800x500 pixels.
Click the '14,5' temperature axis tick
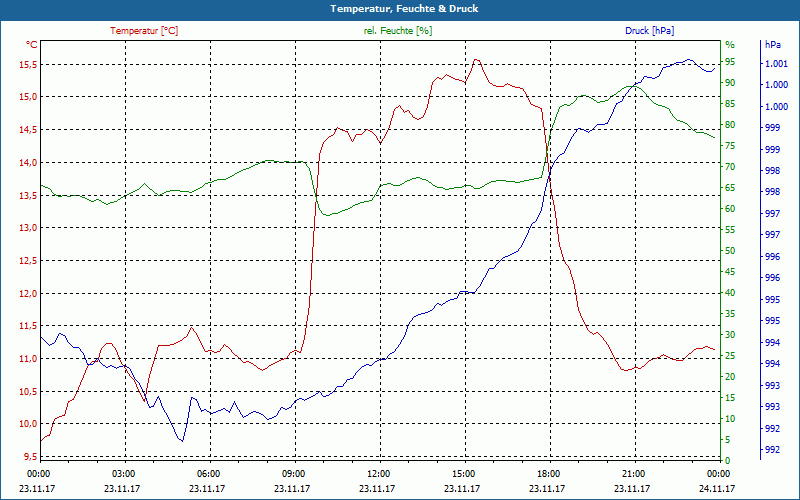pyautogui.click(x=28, y=130)
